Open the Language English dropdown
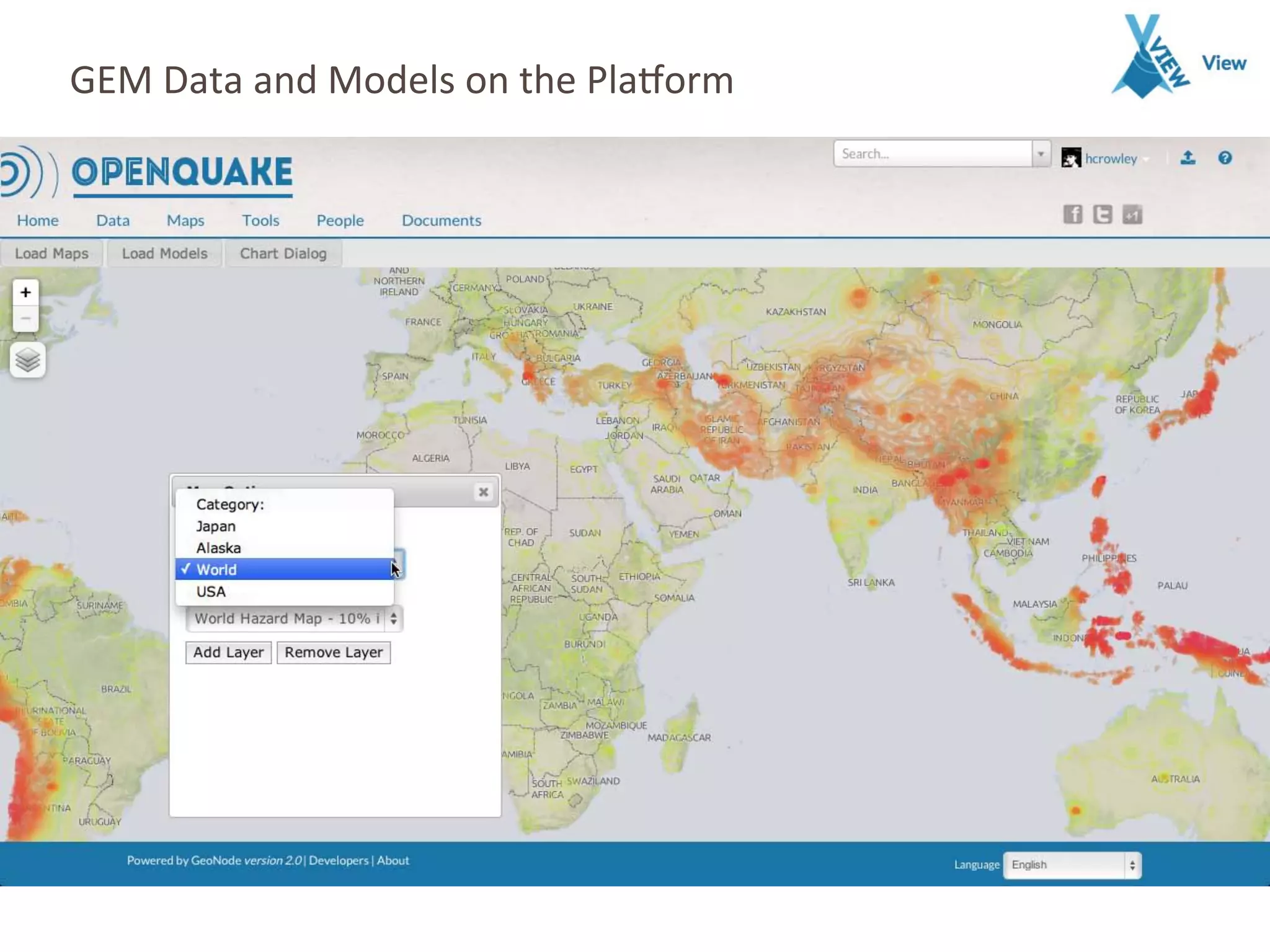 (1072, 865)
